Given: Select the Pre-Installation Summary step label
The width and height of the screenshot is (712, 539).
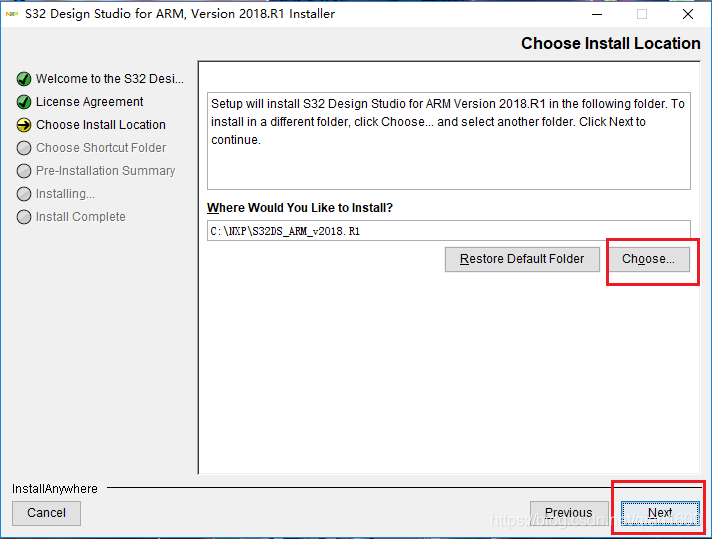Looking at the screenshot, I should (x=105, y=171).
